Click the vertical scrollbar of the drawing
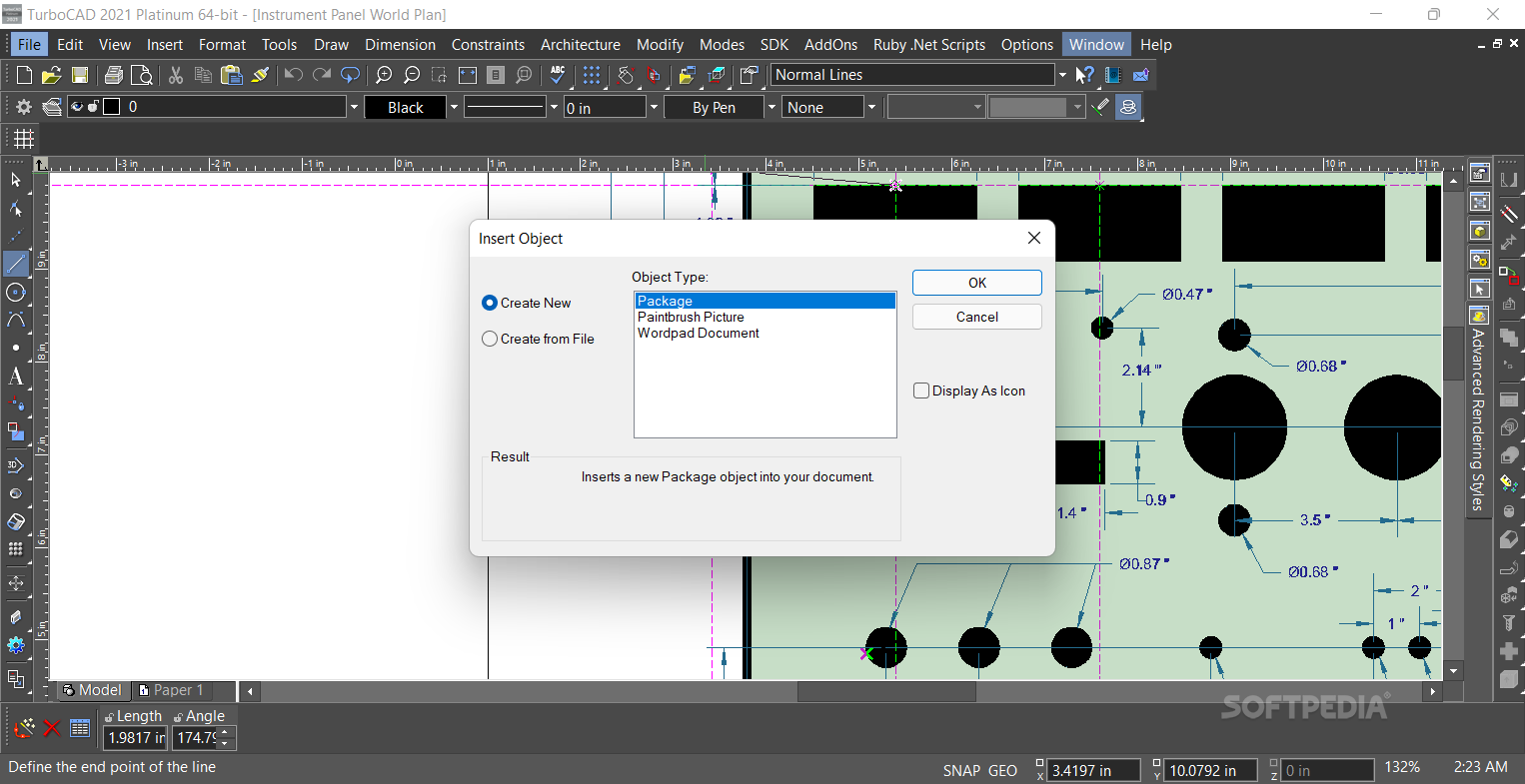 point(1455,426)
